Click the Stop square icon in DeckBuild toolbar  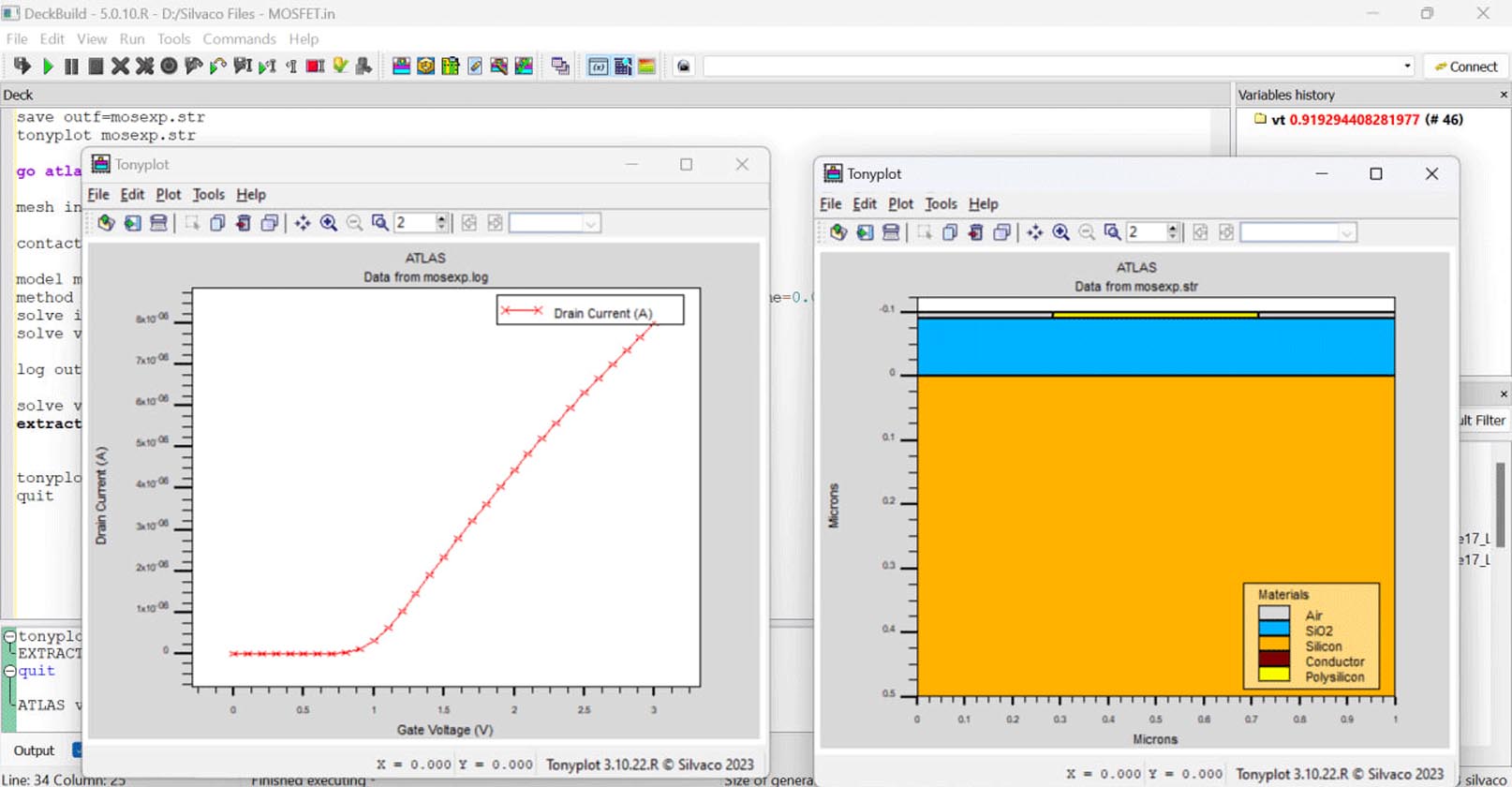click(96, 66)
